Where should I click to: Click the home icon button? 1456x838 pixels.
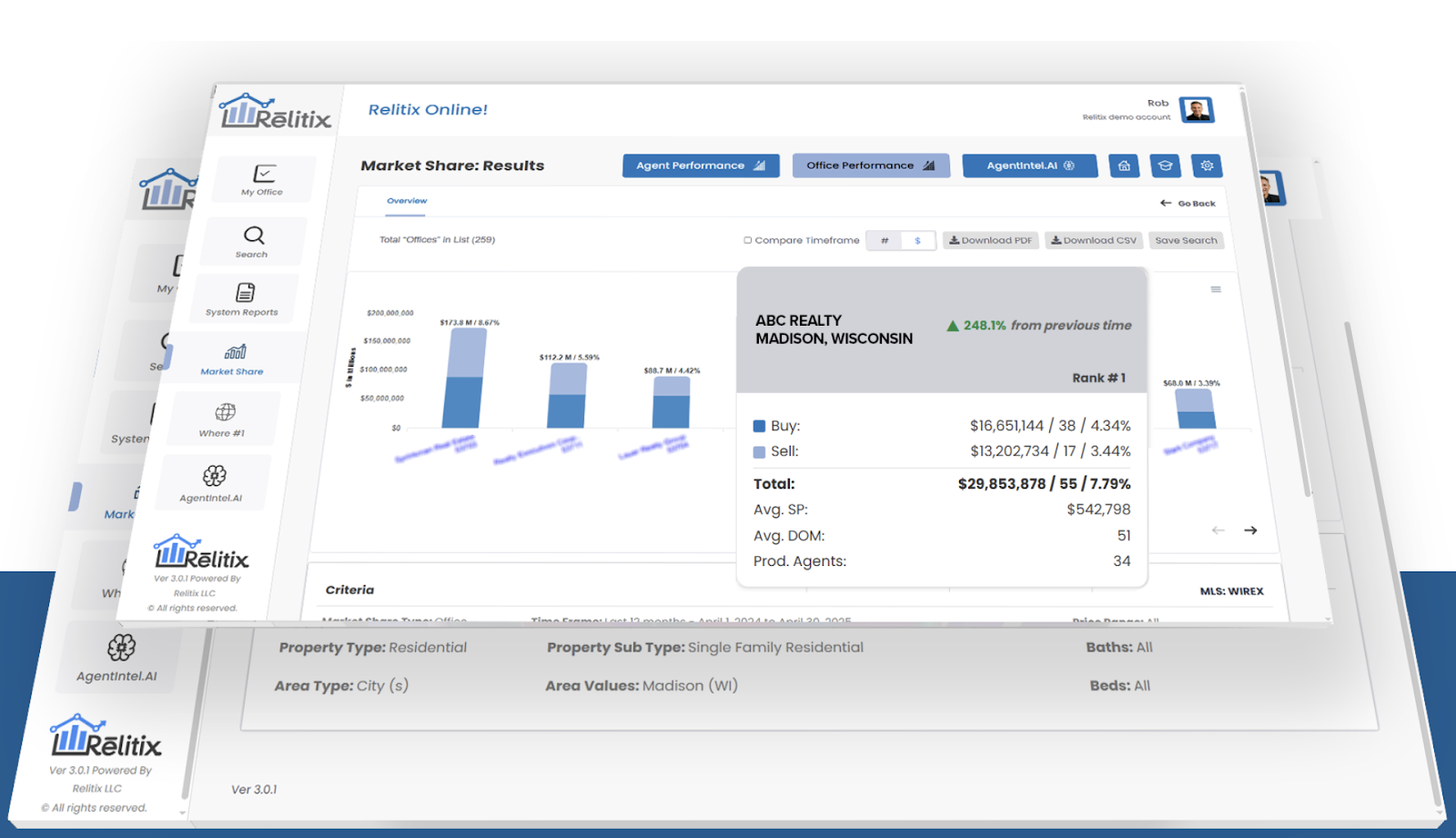coord(1124,166)
